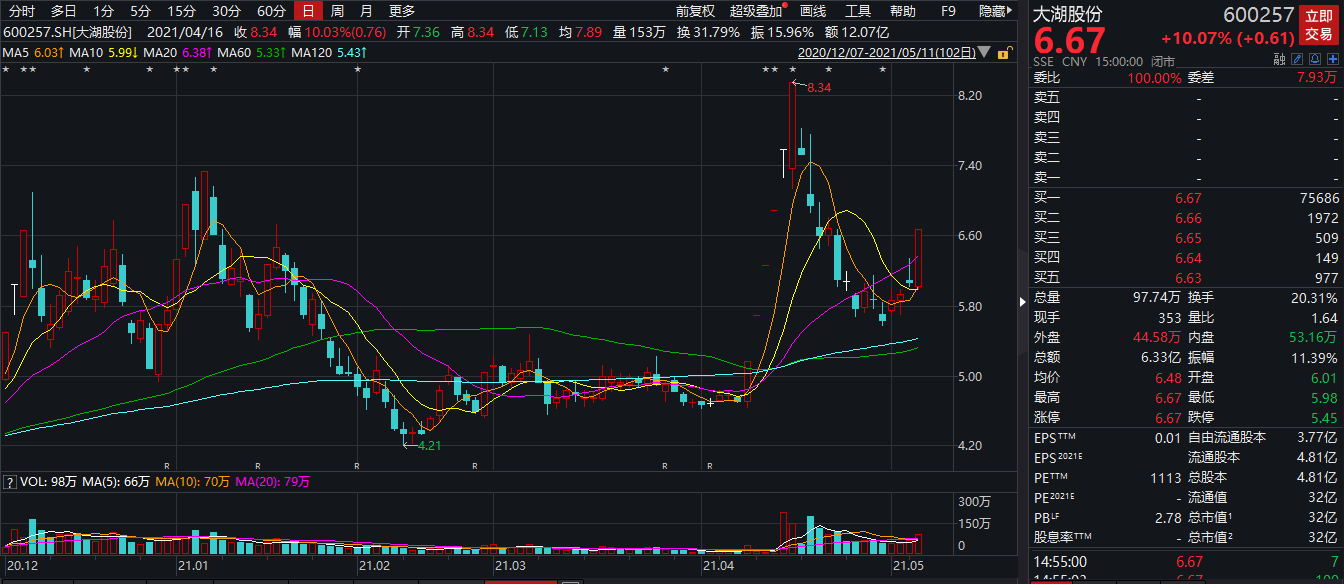
Task: Collapse the quote panel with divider arrow
Action: [x=1022, y=301]
